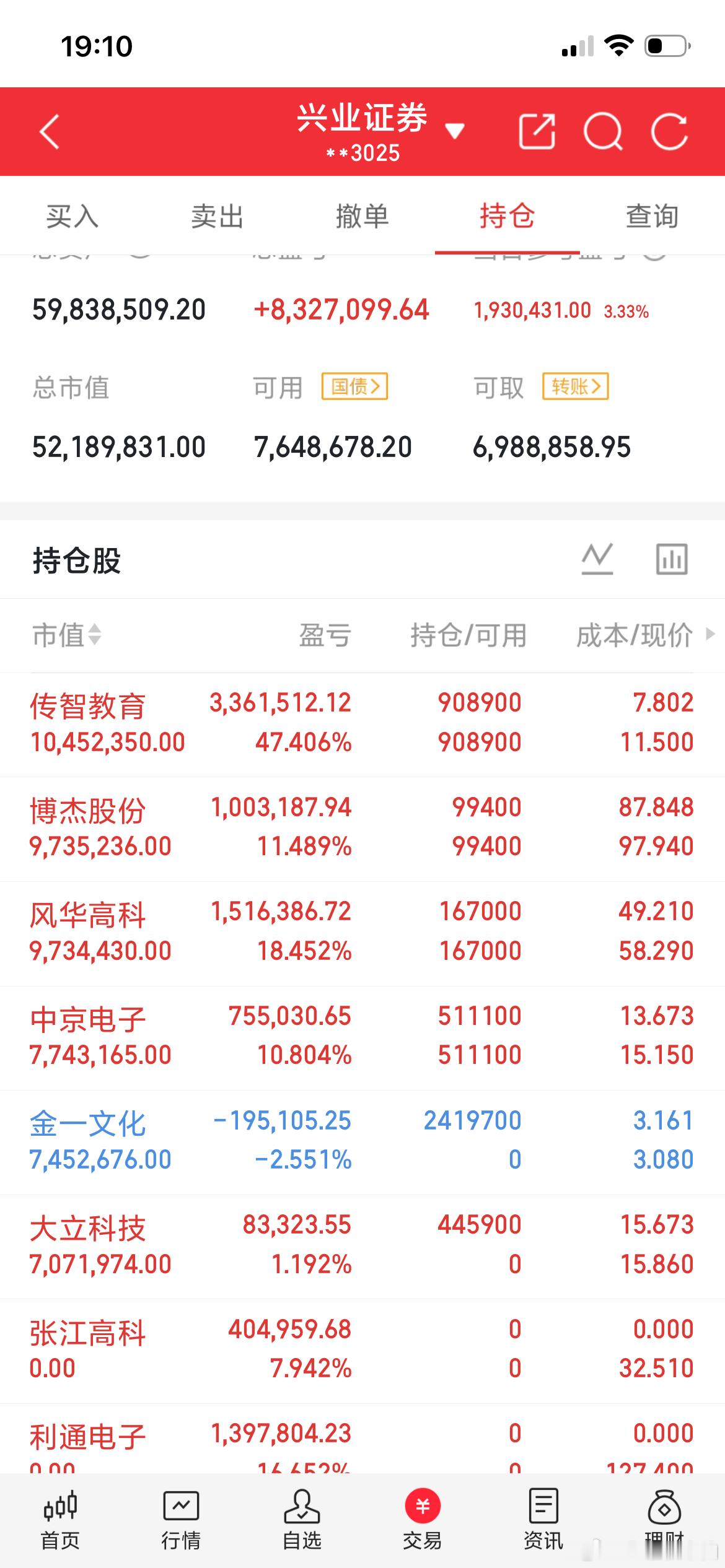Open the line chart icon beside 持仓股

coord(597,559)
